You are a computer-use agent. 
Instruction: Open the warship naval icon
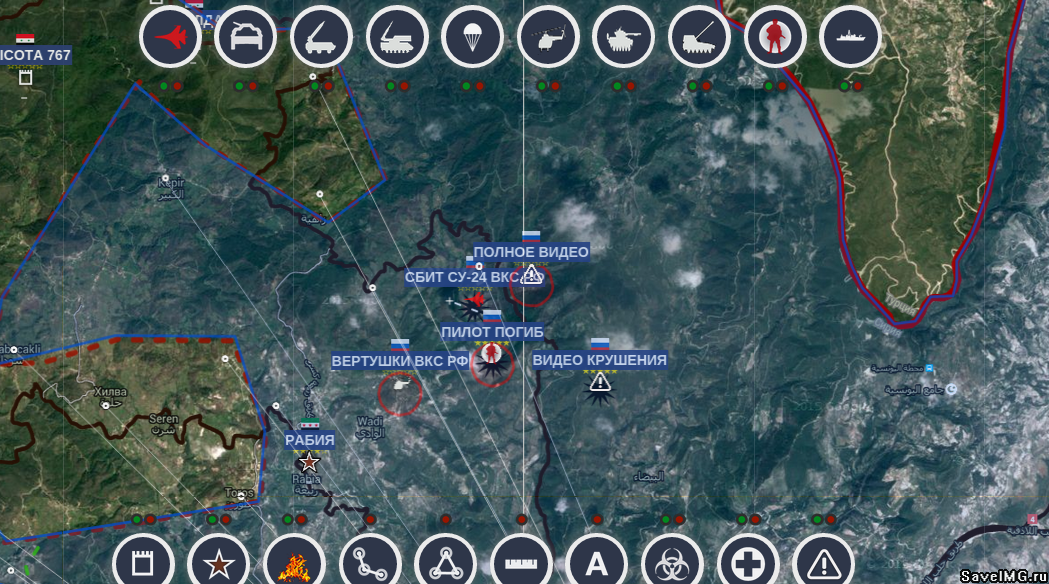coord(850,38)
